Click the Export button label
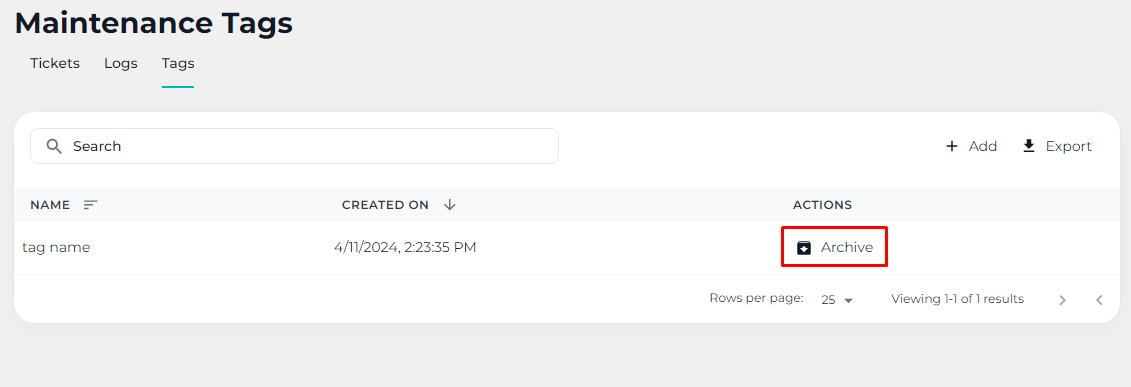The image size is (1131, 387). click(x=1068, y=146)
